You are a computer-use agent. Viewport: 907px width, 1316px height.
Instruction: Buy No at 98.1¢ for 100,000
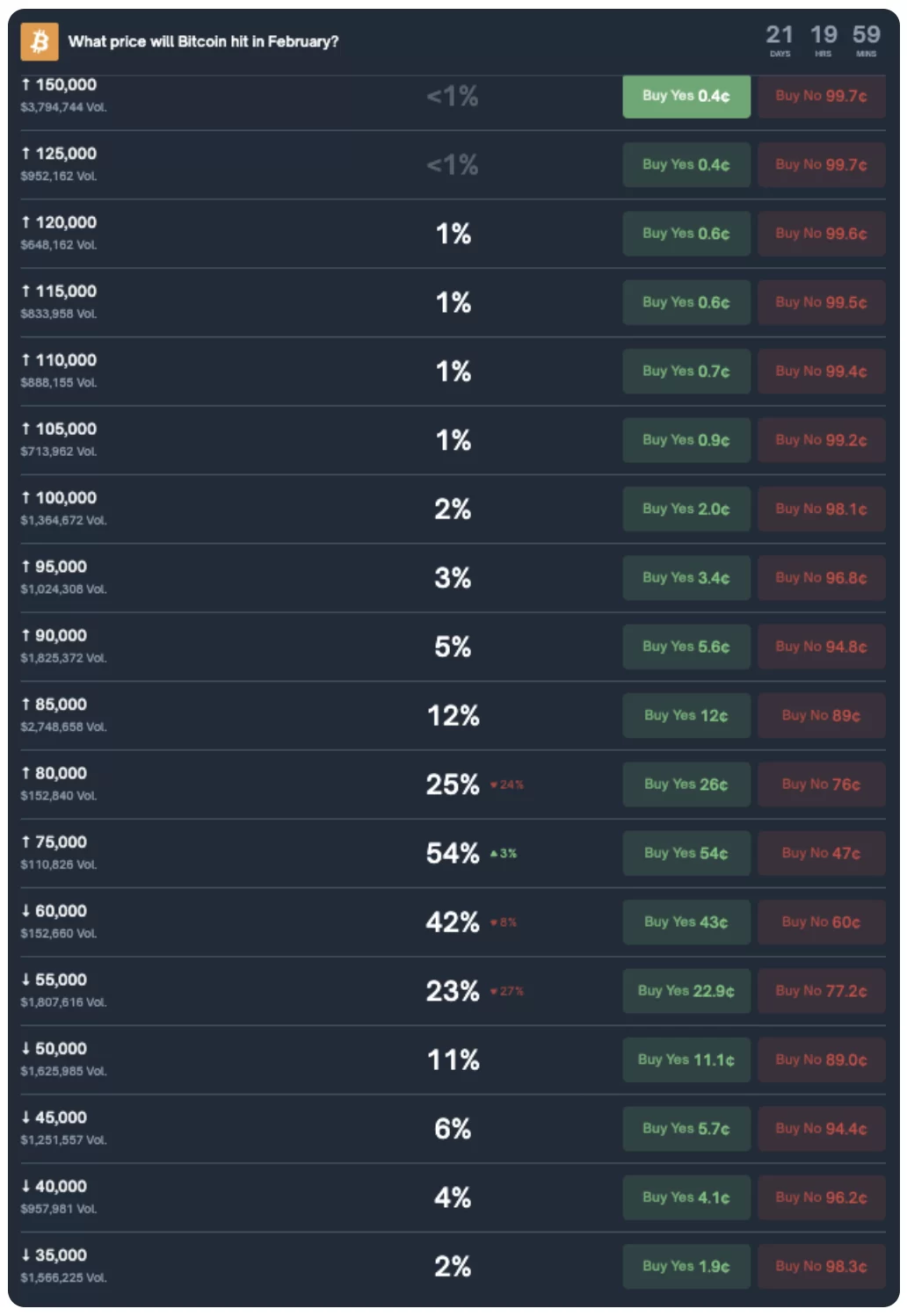pyautogui.click(x=821, y=509)
